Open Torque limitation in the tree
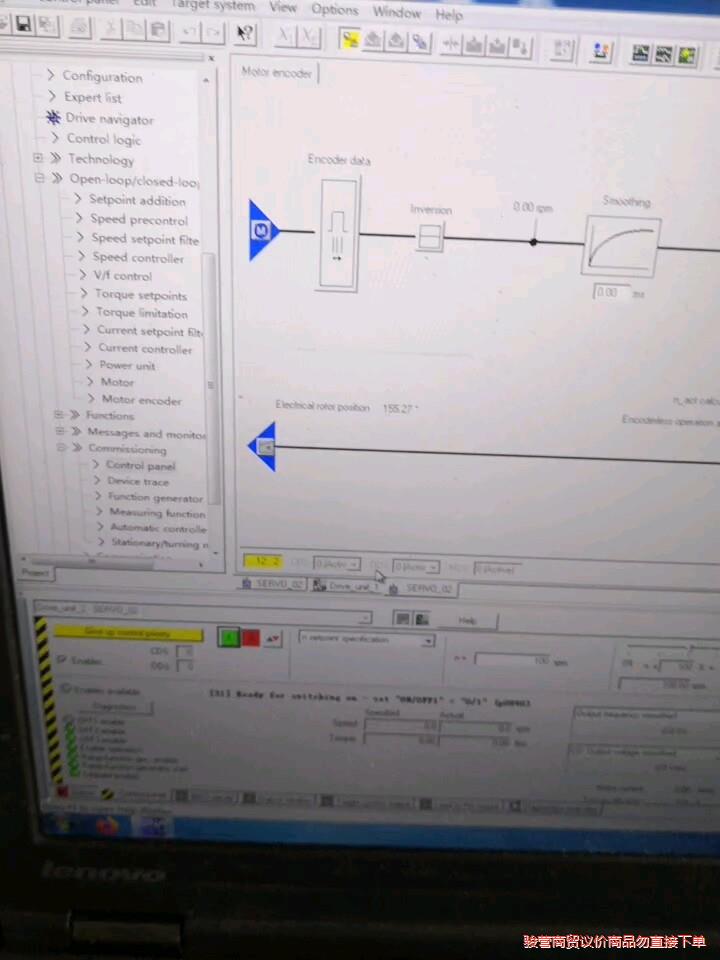The width and height of the screenshot is (720, 960). pyautogui.click(x=141, y=313)
